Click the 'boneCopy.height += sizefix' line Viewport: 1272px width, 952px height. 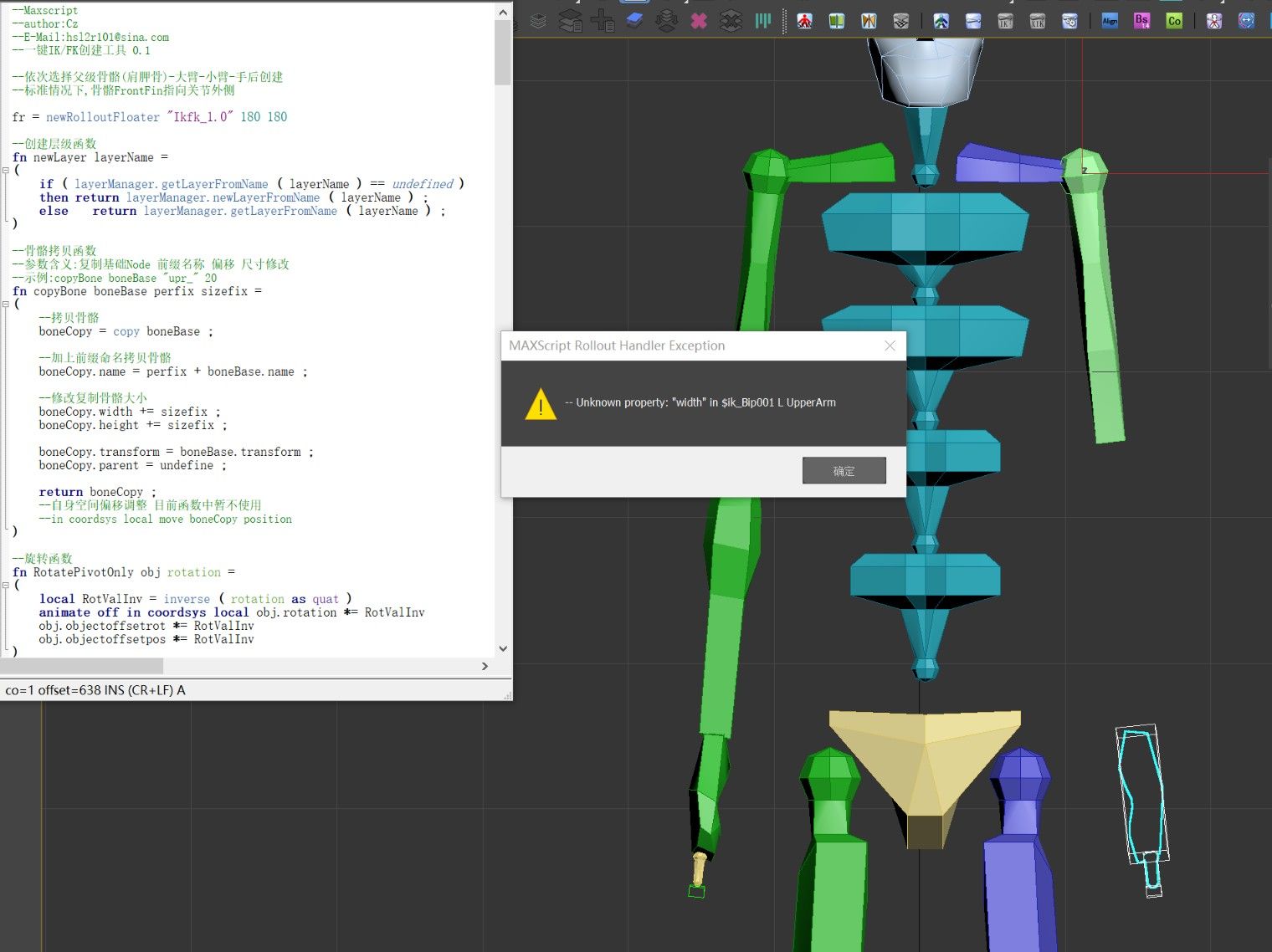133,425
